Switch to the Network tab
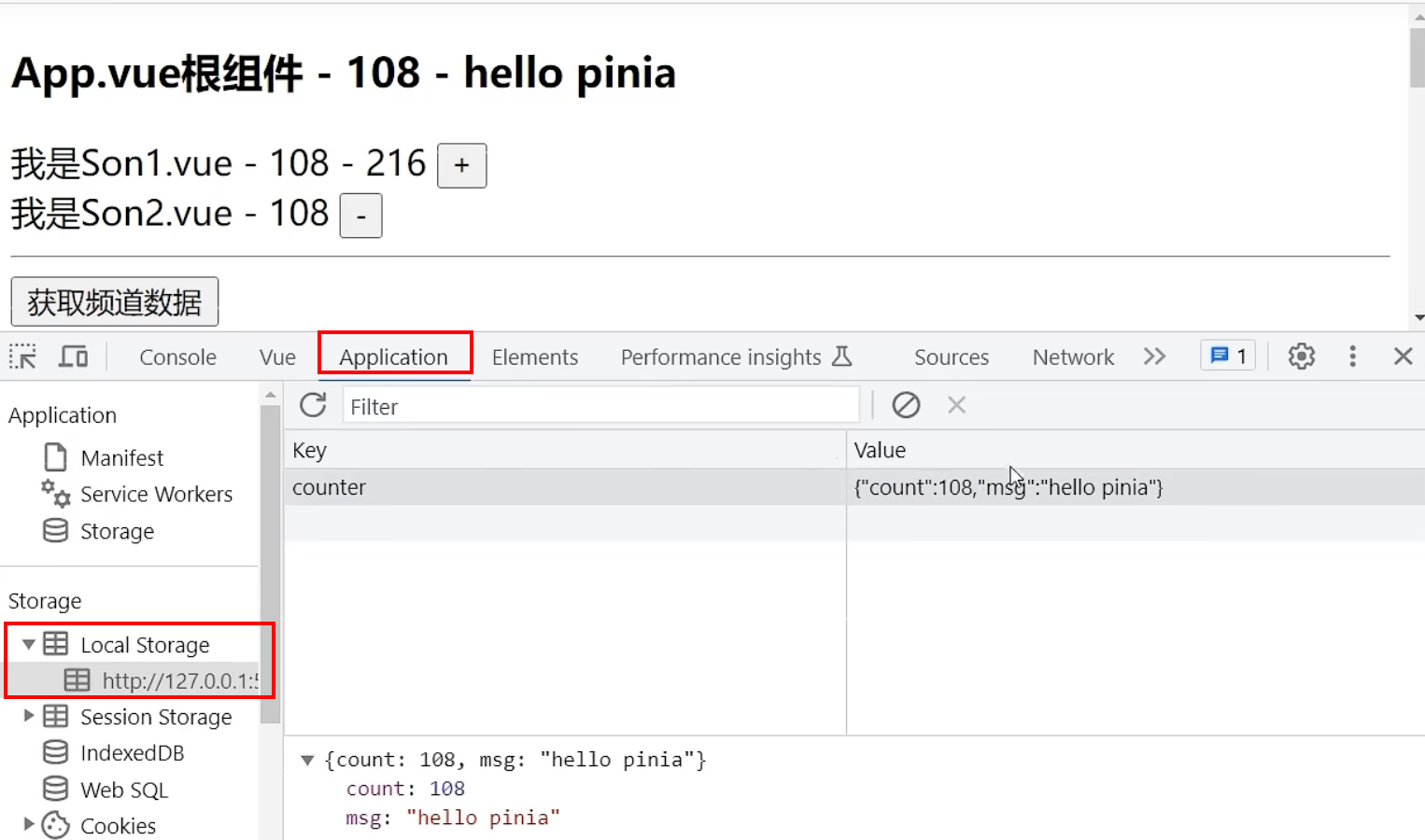1425x840 pixels. tap(1073, 357)
